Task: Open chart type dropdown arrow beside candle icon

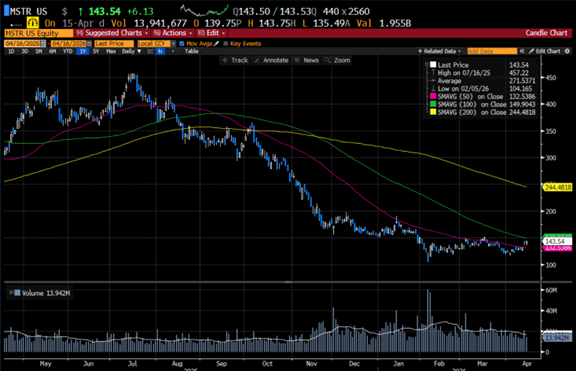Action: click(173, 51)
